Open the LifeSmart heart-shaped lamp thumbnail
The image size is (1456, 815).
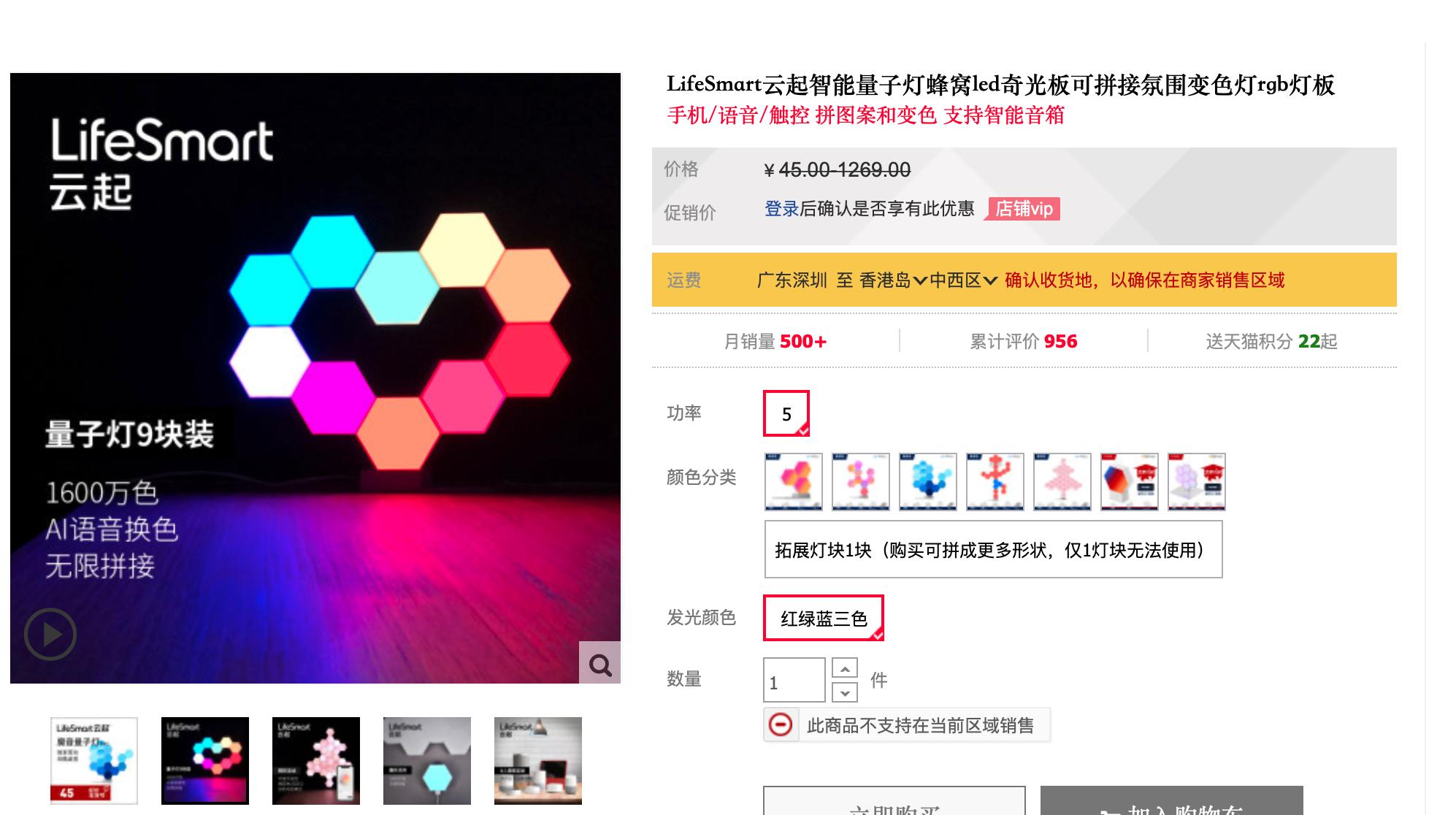[204, 760]
